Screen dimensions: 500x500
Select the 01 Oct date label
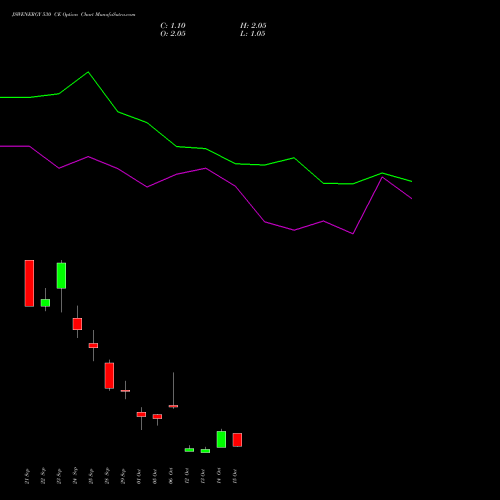(x=139, y=476)
